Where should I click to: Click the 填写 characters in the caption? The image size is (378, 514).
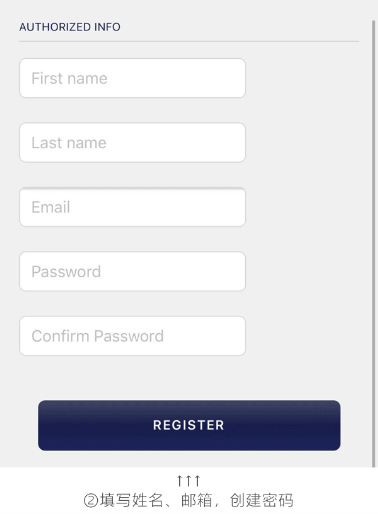115,500
